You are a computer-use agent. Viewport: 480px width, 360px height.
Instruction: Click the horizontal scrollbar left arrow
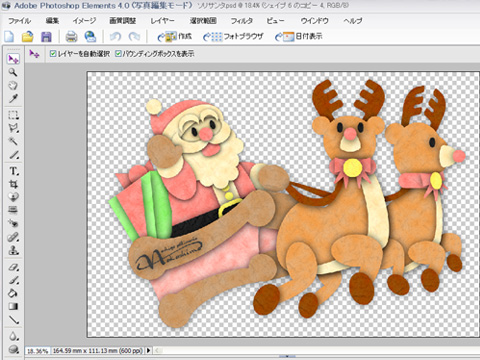pyautogui.click(x=158, y=350)
